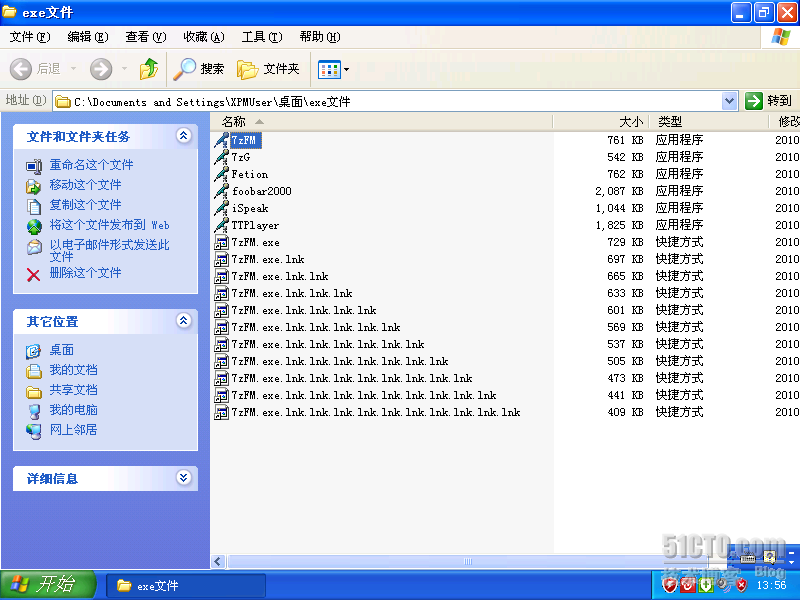Click the rename task icon
Viewport: 800px width, 600px height.
34,166
